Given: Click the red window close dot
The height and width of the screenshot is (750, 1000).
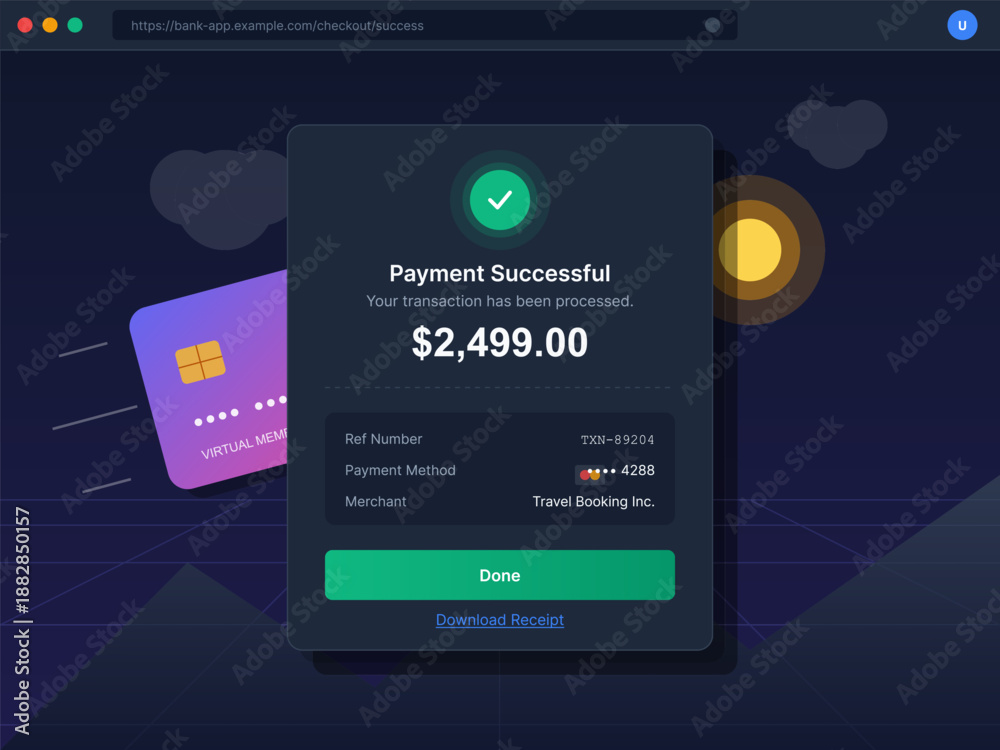Looking at the screenshot, I should 25,25.
